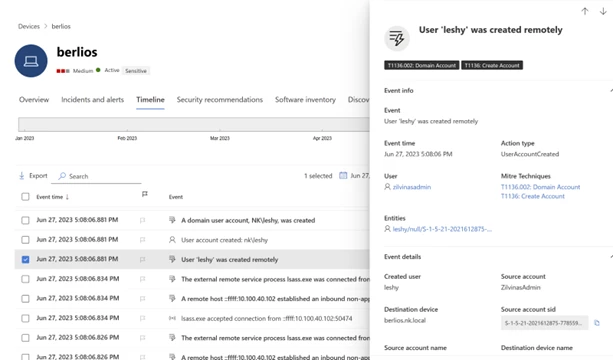Image resolution: width=613 pixels, height=360 pixels.
Task: Collapse the Event details section
Action: 611,257
